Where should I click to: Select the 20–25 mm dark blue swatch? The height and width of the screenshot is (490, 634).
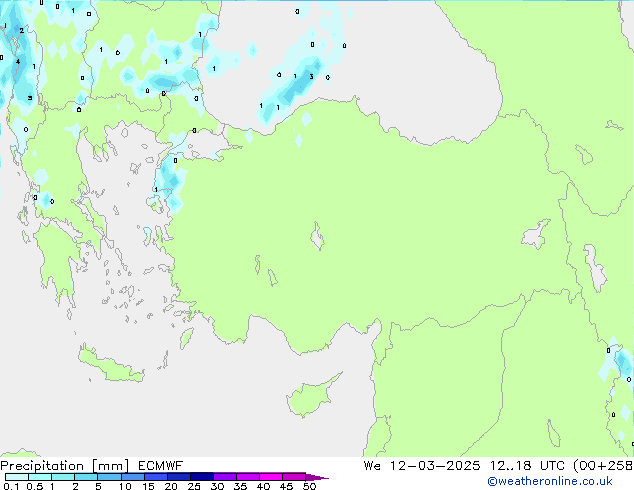pyautogui.click(x=178, y=477)
